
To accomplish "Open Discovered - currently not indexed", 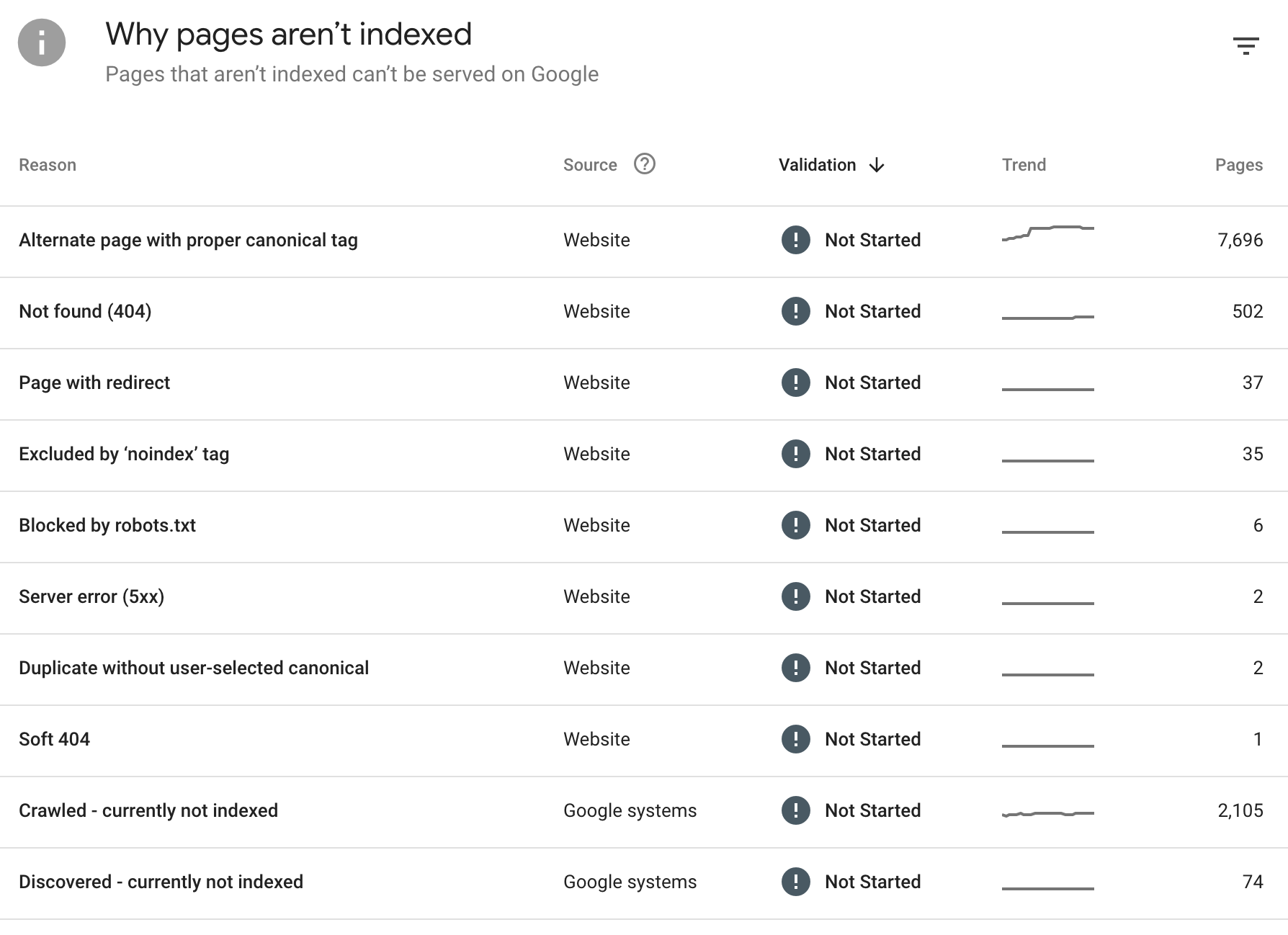I will (x=161, y=882).
